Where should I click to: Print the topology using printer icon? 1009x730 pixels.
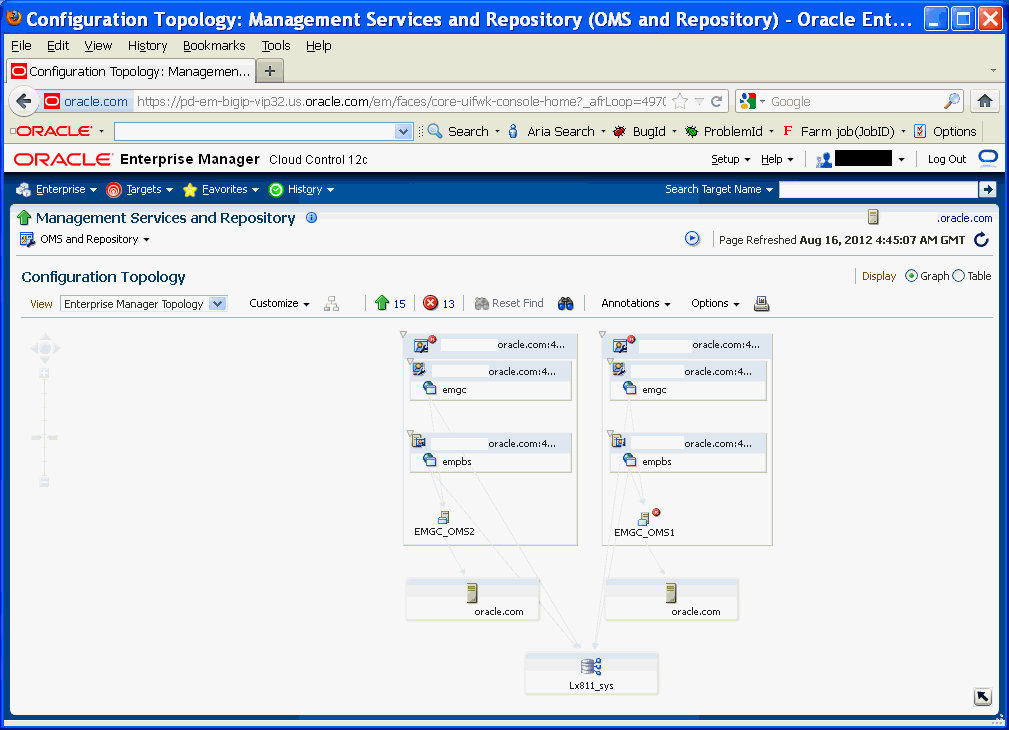tap(761, 303)
